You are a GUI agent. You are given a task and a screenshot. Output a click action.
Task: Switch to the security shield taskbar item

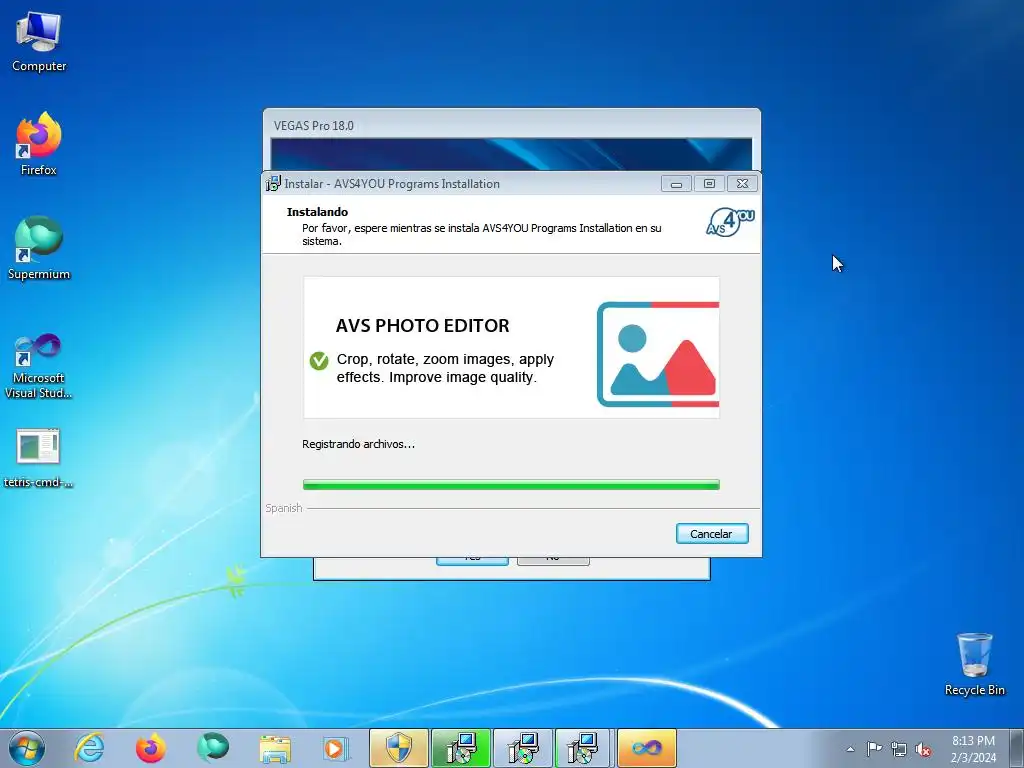coord(399,748)
